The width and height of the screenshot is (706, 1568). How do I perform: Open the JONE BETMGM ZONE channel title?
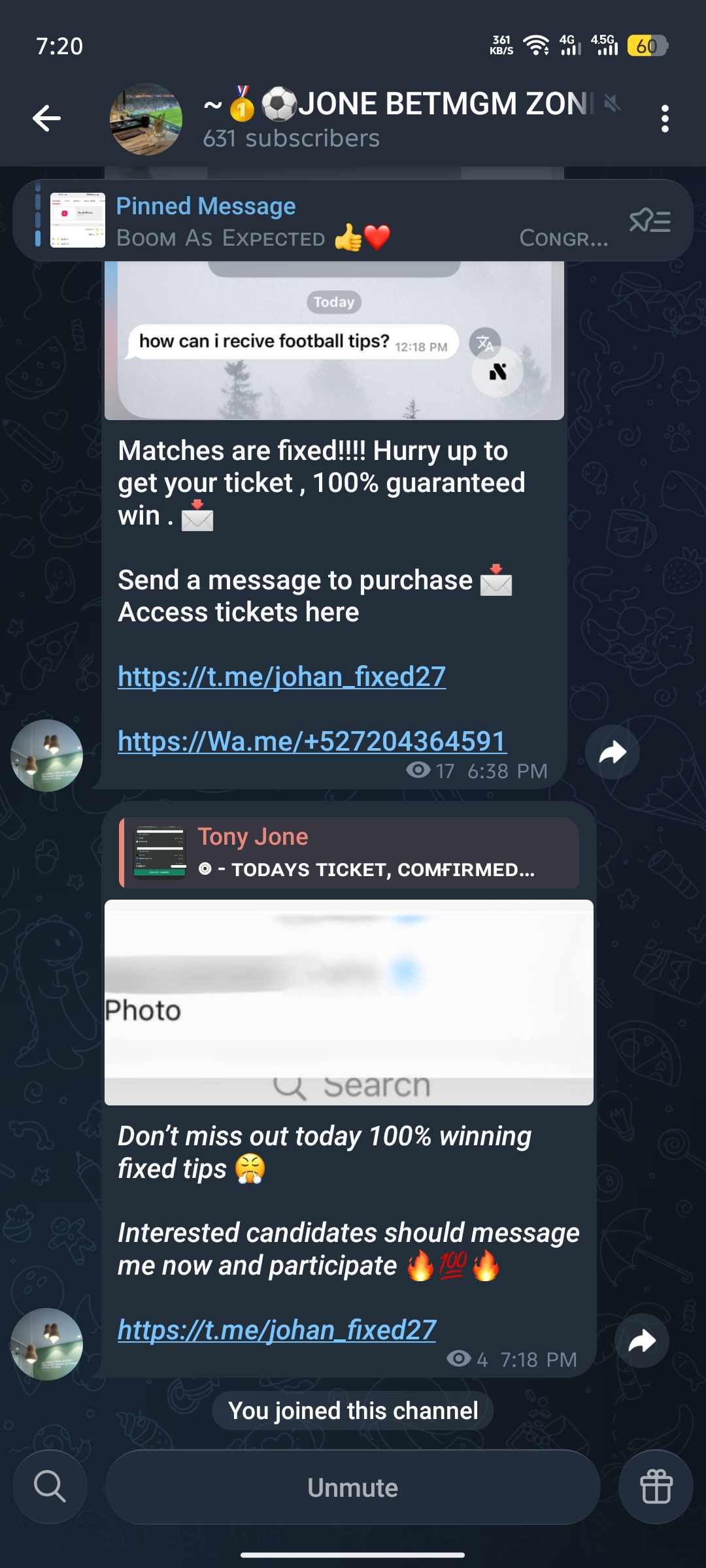click(399, 104)
